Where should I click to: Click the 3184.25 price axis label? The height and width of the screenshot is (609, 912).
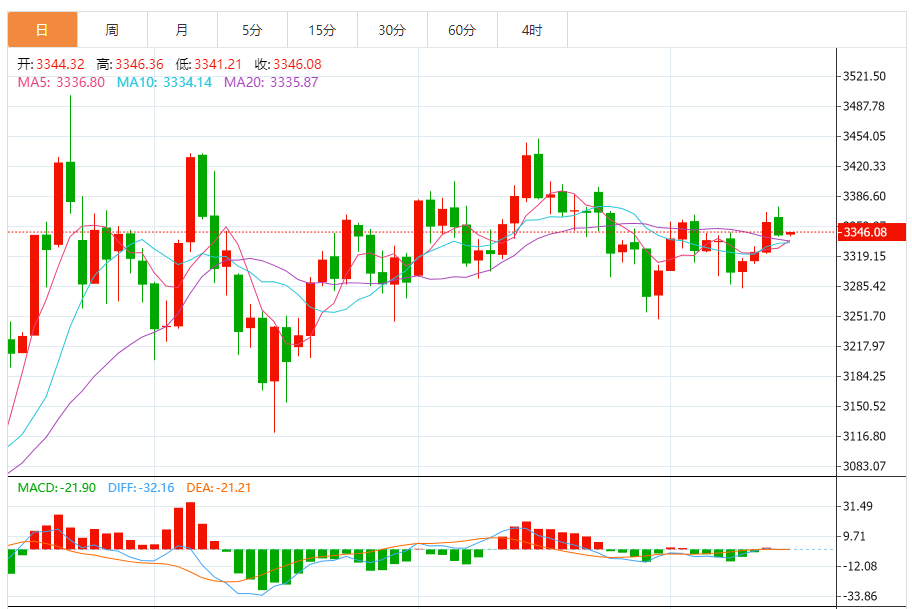click(864, 376)
